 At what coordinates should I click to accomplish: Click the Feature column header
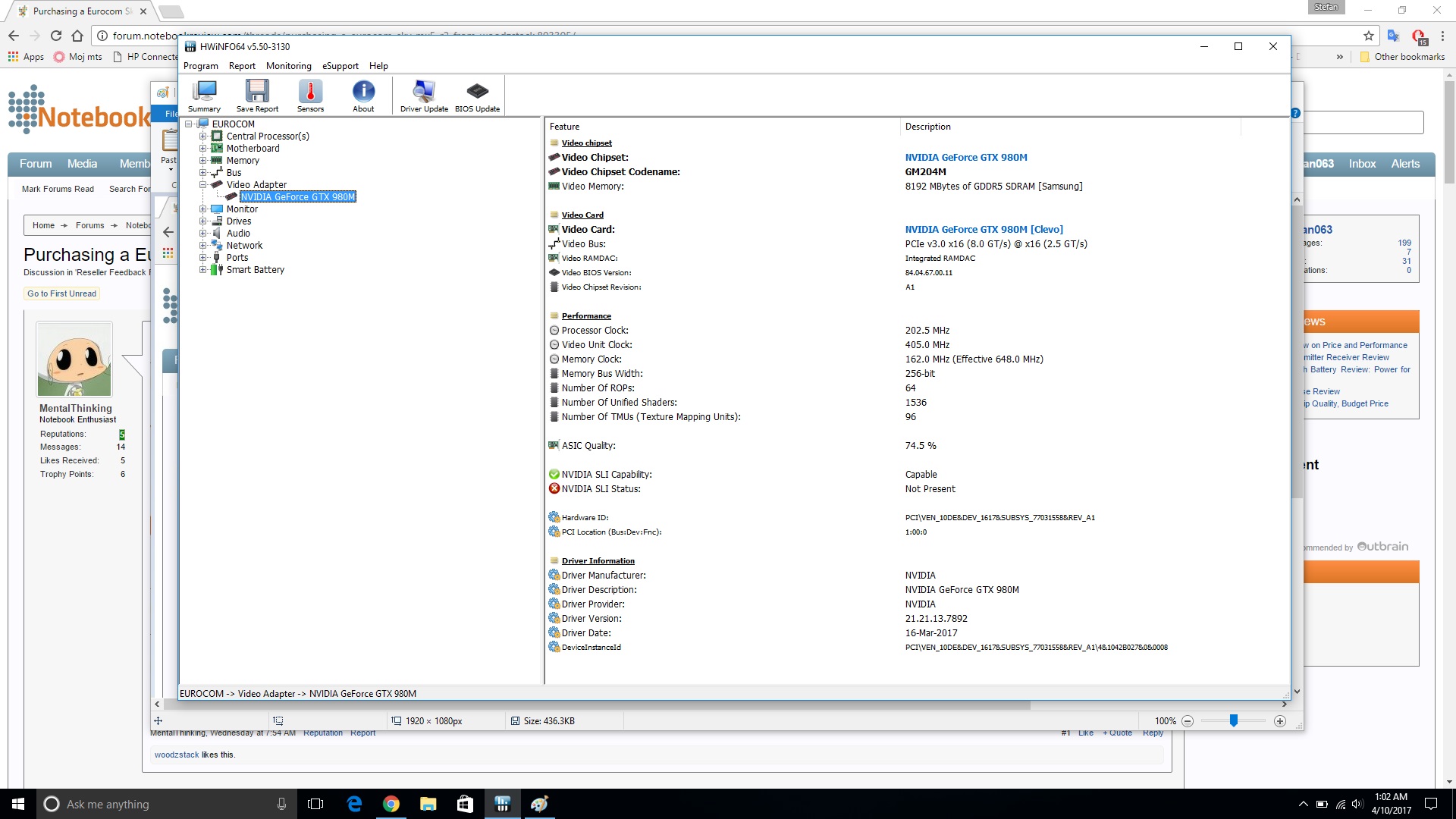(x=564, y=127)
